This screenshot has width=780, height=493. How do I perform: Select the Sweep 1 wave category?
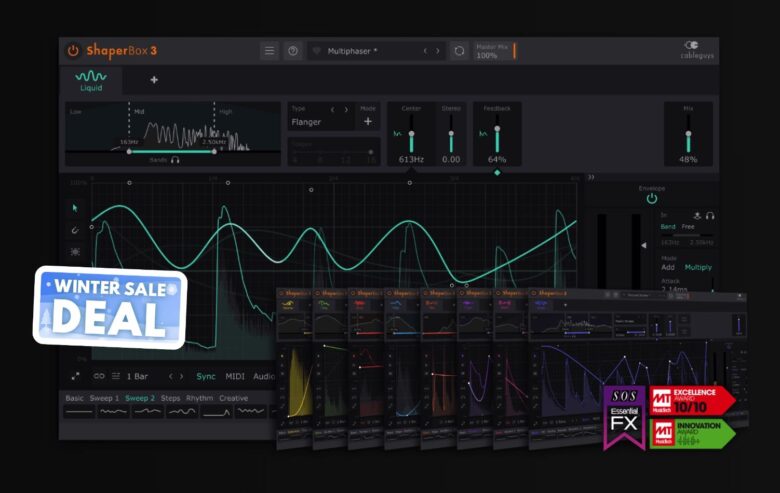[105, 398]
